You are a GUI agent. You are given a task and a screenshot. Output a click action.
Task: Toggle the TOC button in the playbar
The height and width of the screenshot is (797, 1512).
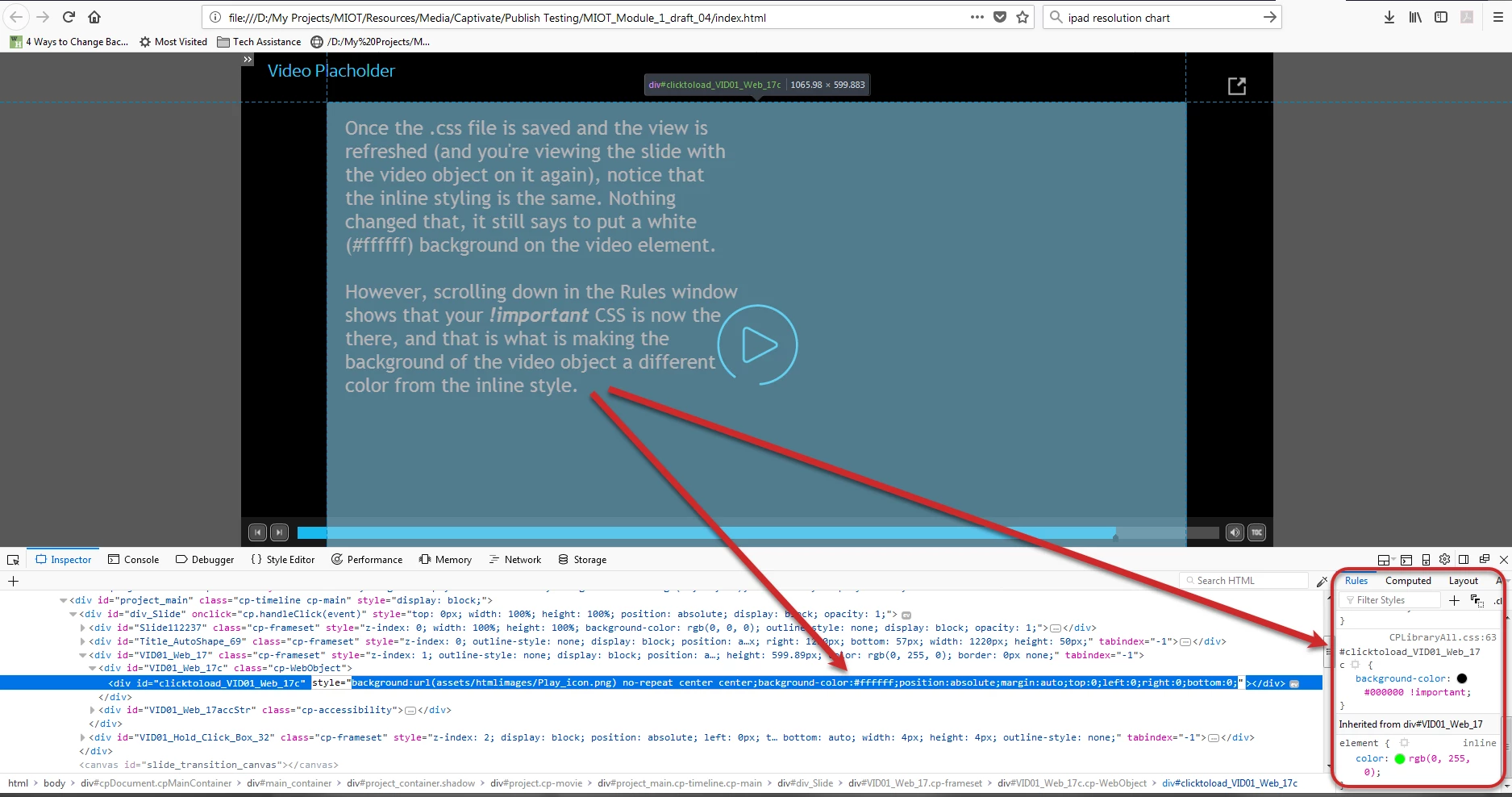click(1256, 532)
